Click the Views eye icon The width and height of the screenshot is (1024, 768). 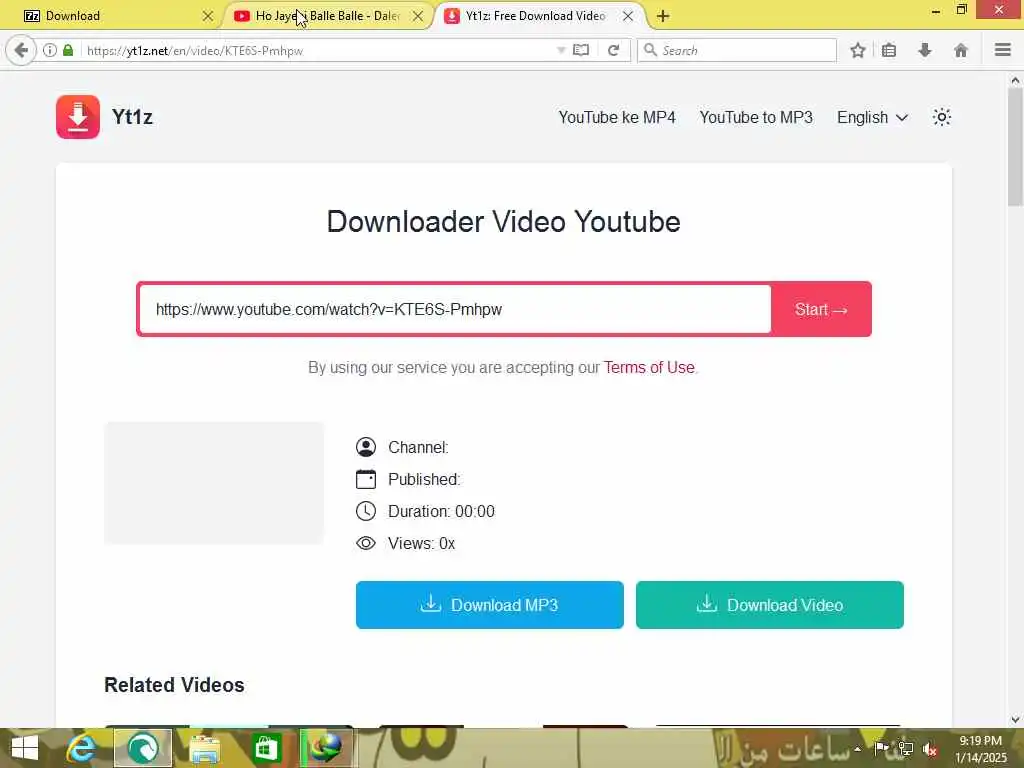pos(366,543)
